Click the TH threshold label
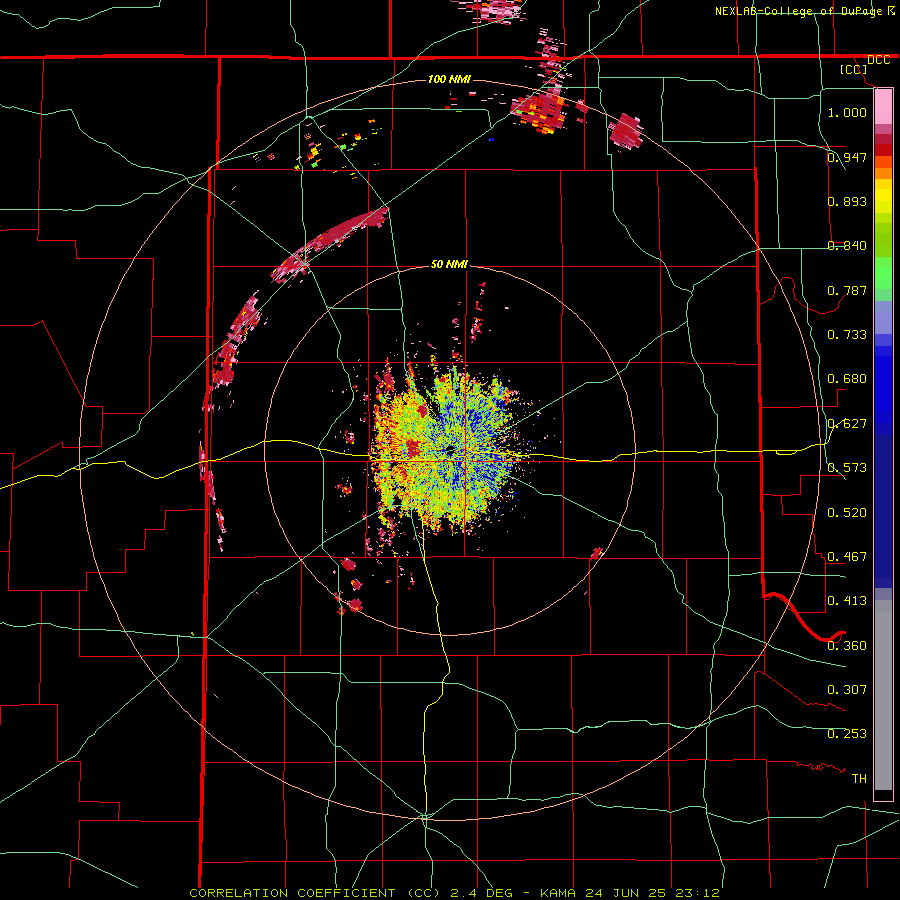 859,779
